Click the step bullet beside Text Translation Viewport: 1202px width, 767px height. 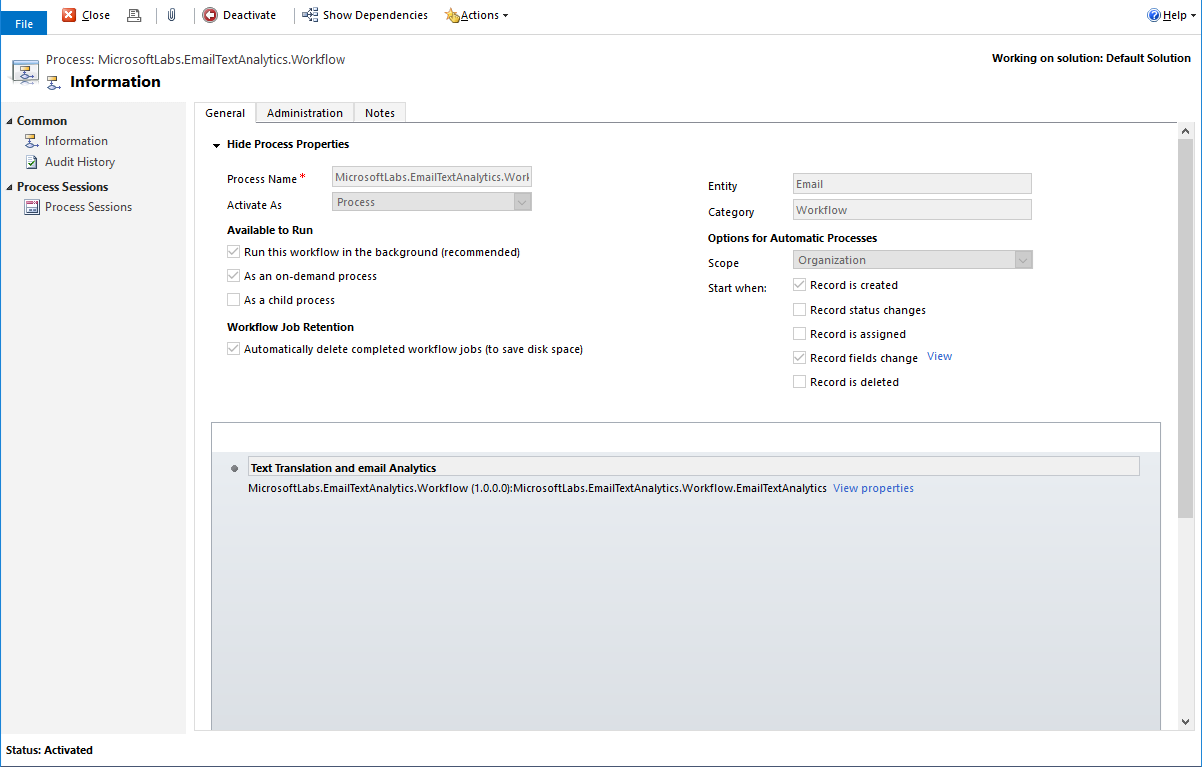pos(235,468)
